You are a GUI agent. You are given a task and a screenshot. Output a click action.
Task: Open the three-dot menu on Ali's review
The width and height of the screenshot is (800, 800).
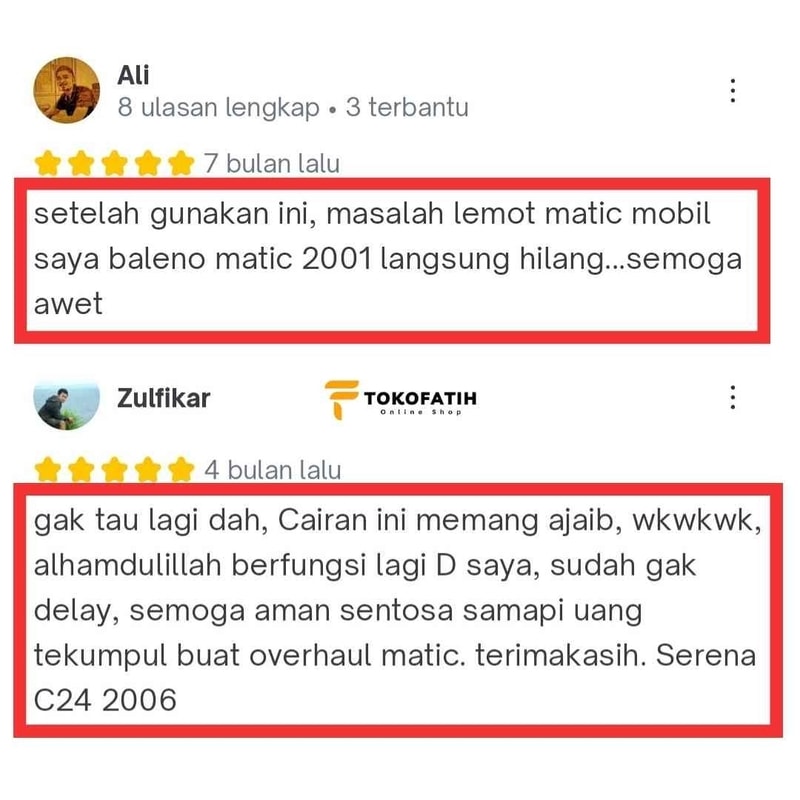click(733, 91)
